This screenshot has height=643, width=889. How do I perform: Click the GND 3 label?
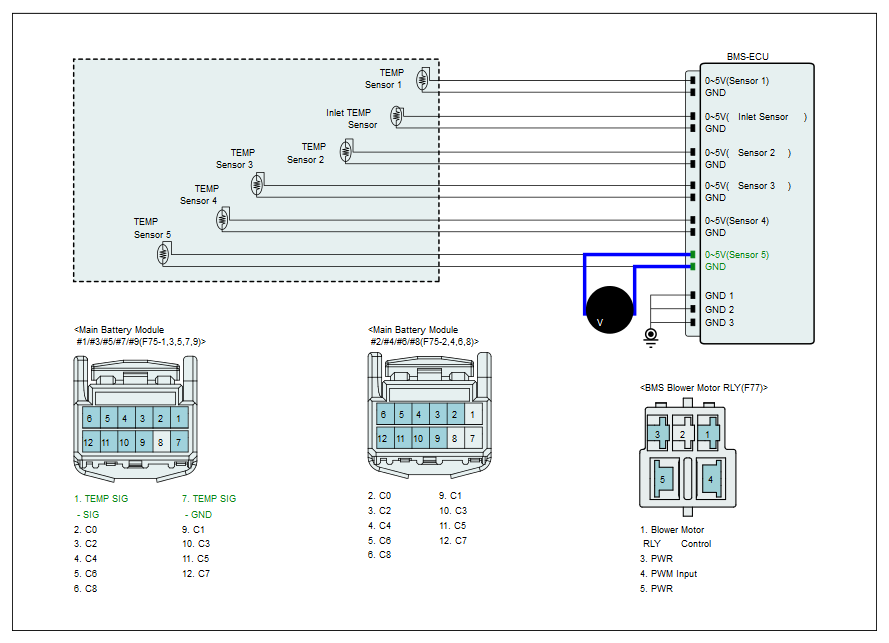tap(719, 323)
